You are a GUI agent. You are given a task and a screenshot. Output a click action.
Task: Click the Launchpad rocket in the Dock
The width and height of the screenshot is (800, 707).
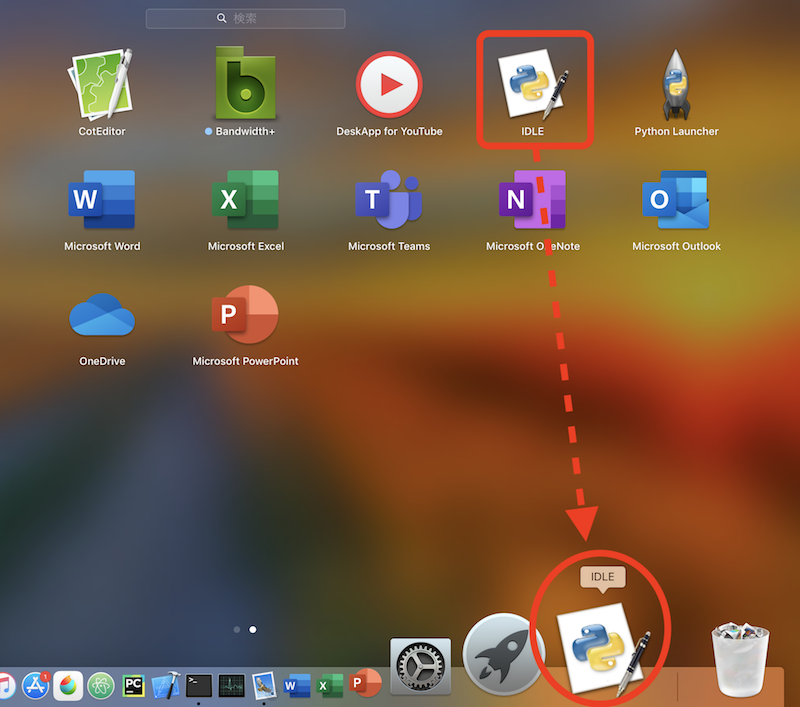tap(503, 655)
